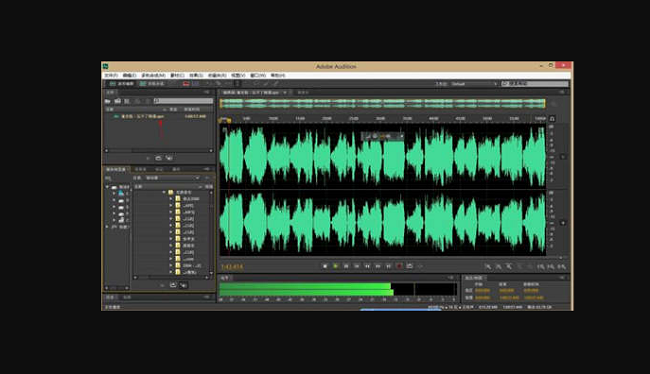Click Zoom Out (Amplitude) icon
This screenshot has width=650, height=374.
[x=499, y=267]
